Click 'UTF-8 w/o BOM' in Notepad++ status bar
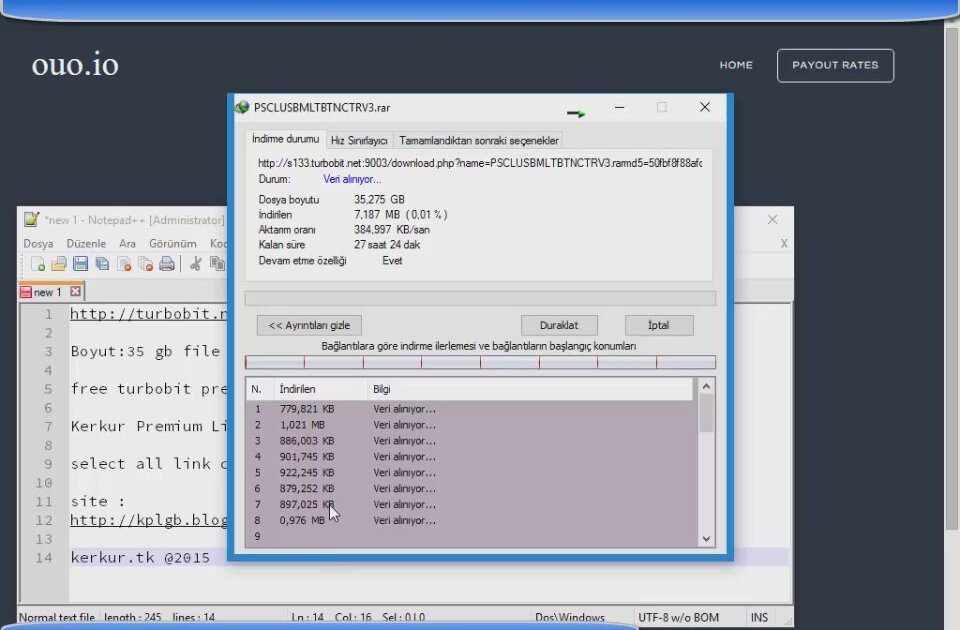 click(678, 617)
